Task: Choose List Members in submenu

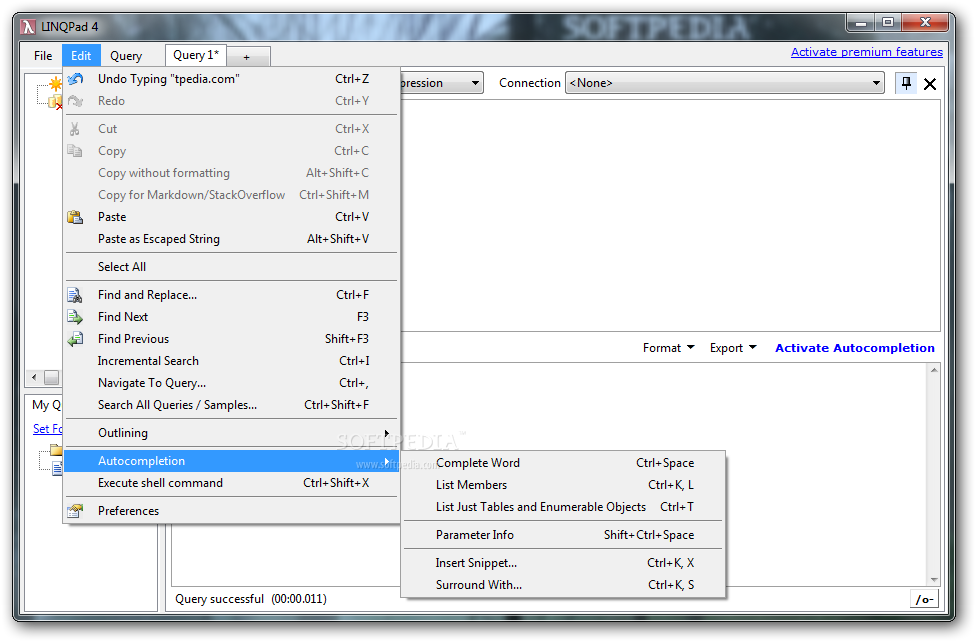Action: (563, 484)
